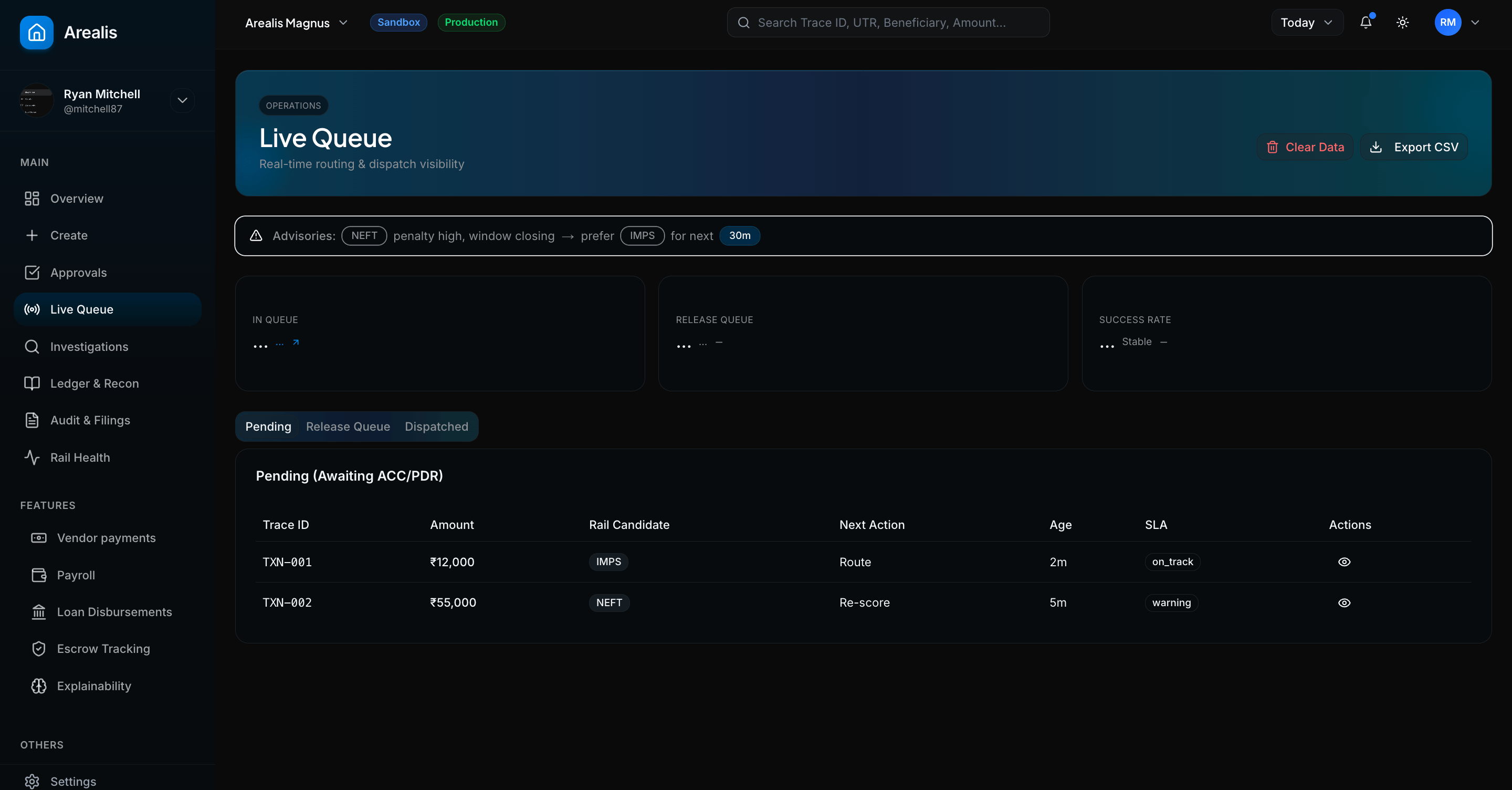Open Escrow Tracking shield icon
Image resolution: width=1512 pixels, height=790 pixels.
(38, 649)
